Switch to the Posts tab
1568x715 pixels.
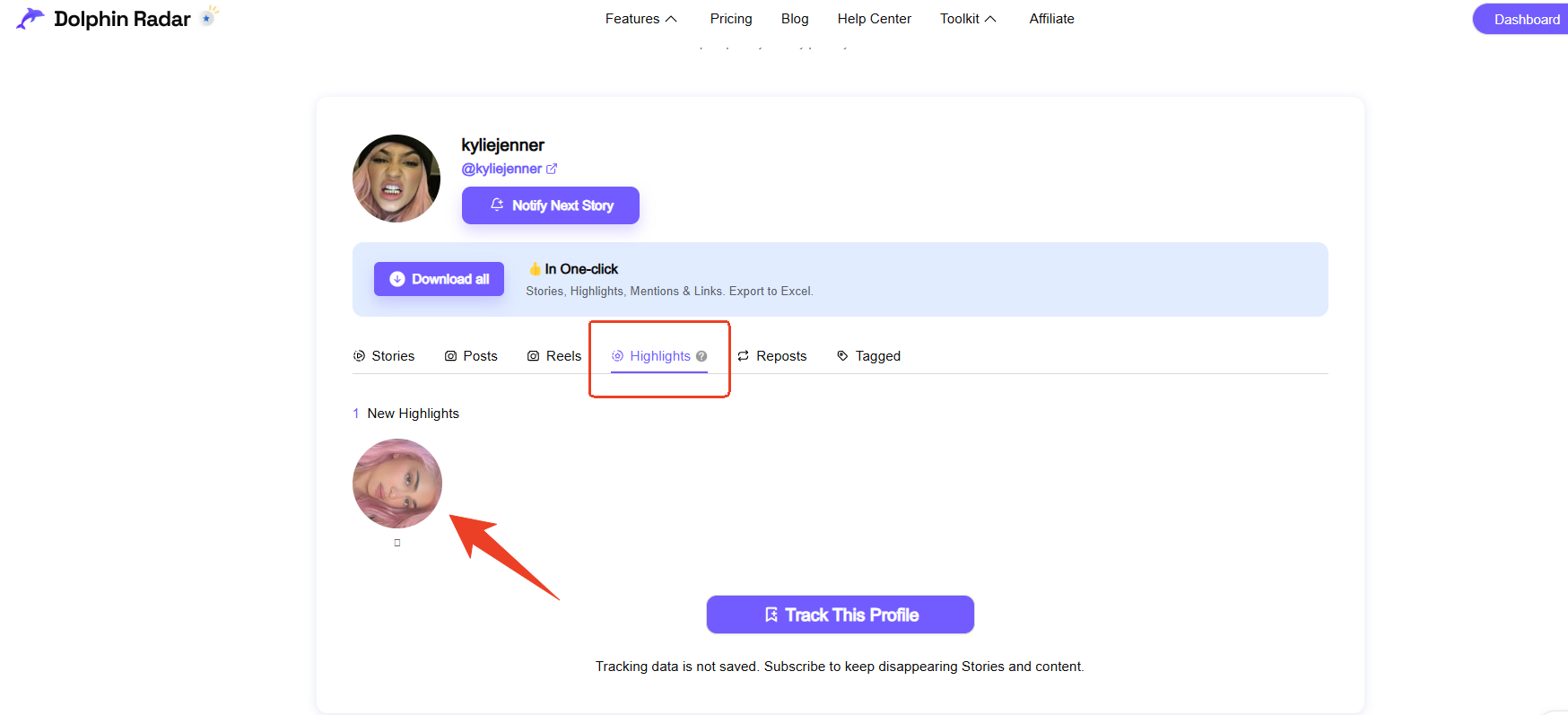coord(471,356)
